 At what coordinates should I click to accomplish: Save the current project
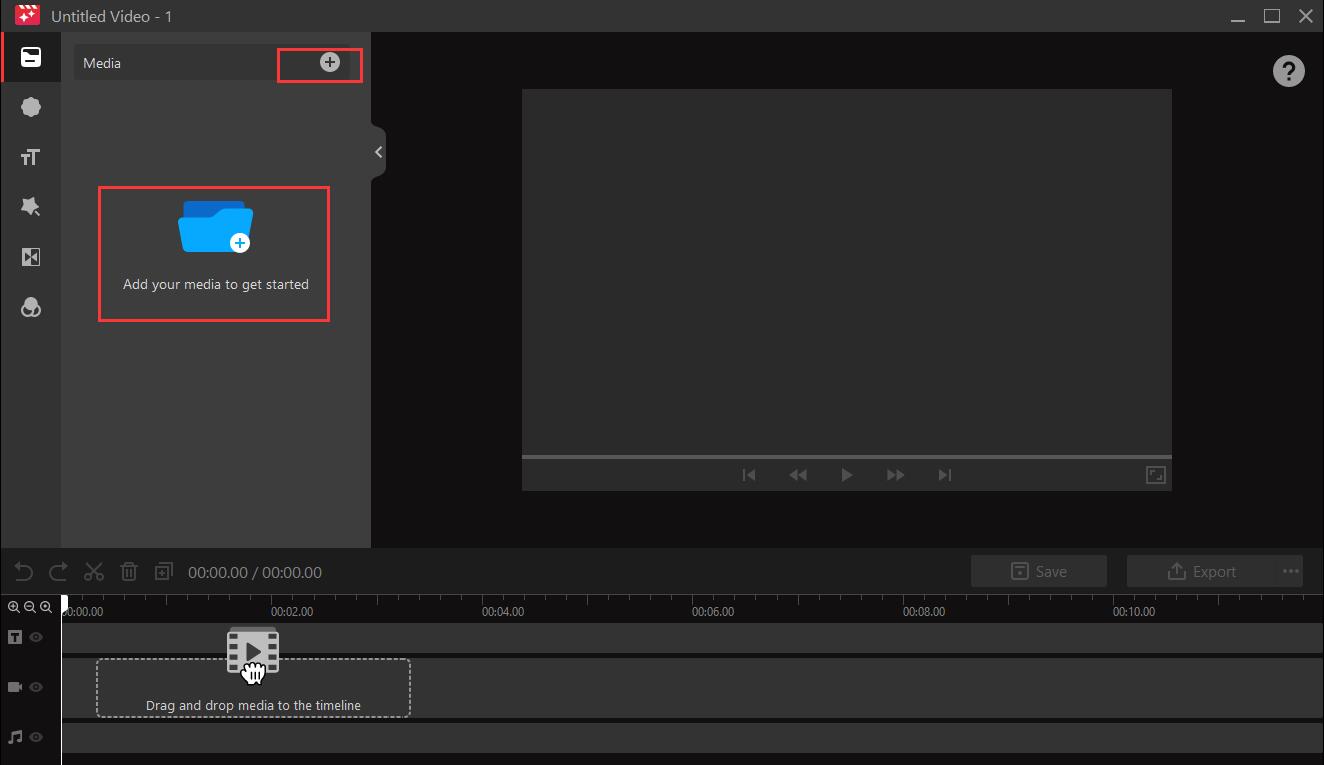[1038, 571]
